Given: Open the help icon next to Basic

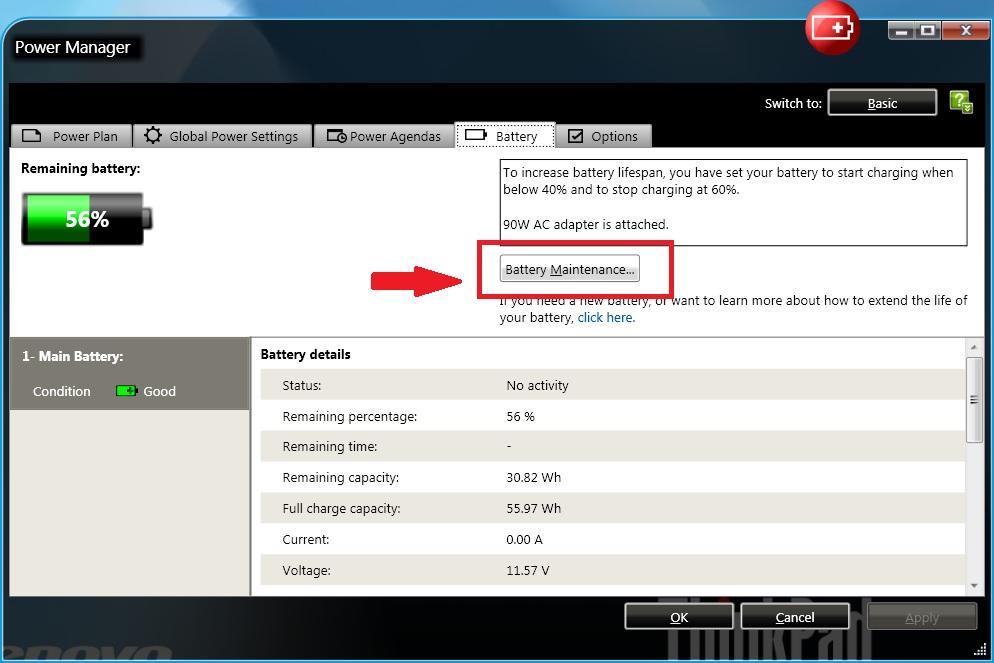Looking at the screenshot, I should (961, 102).
